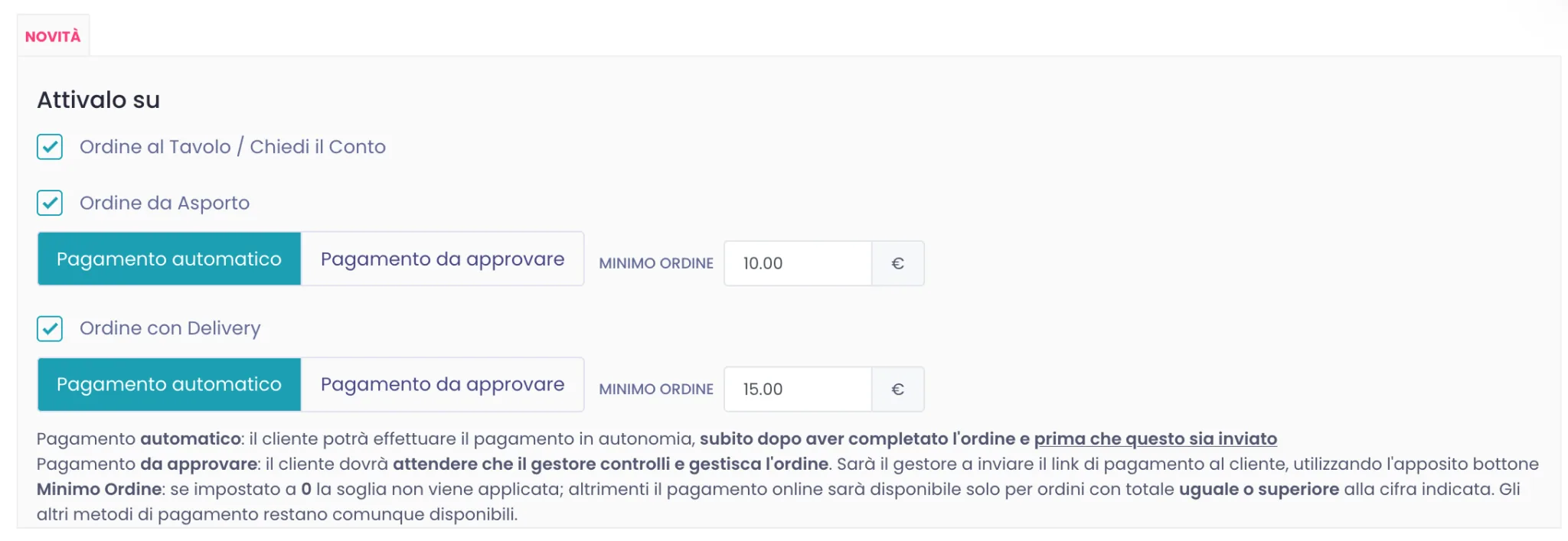The height and width of the screenshot is (541, 1568).
Task: Click the bold "Minimo Ordine" description text
Action: point(99,489)
